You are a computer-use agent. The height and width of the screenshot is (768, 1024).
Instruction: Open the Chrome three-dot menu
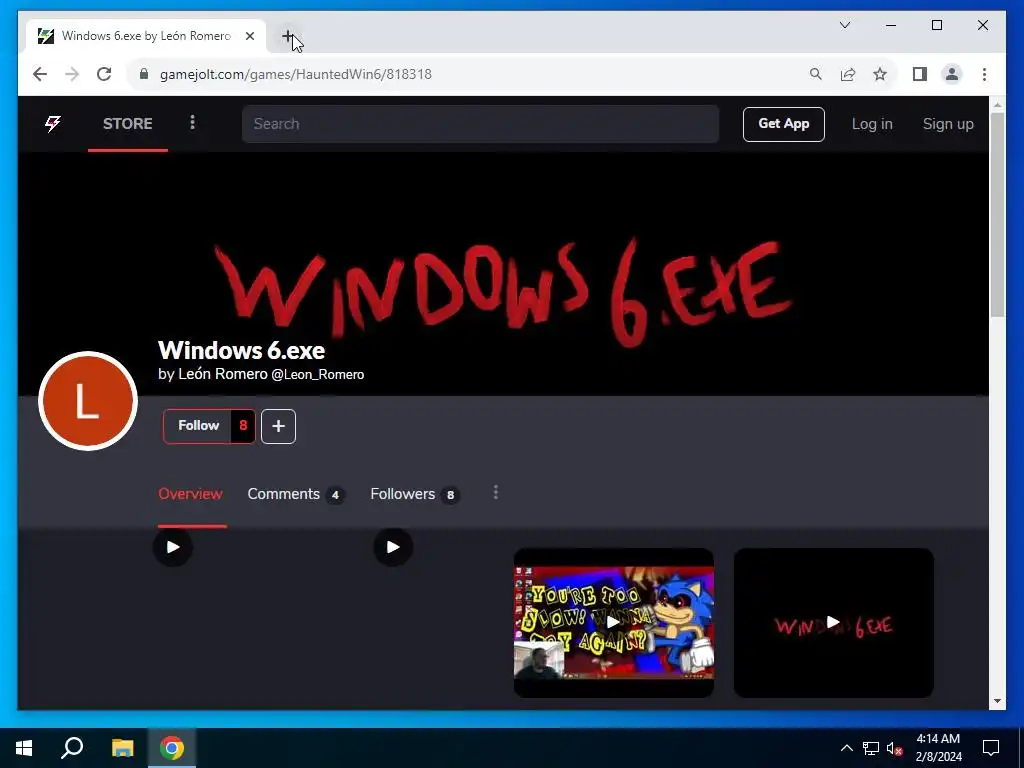(x=984, y=74)
